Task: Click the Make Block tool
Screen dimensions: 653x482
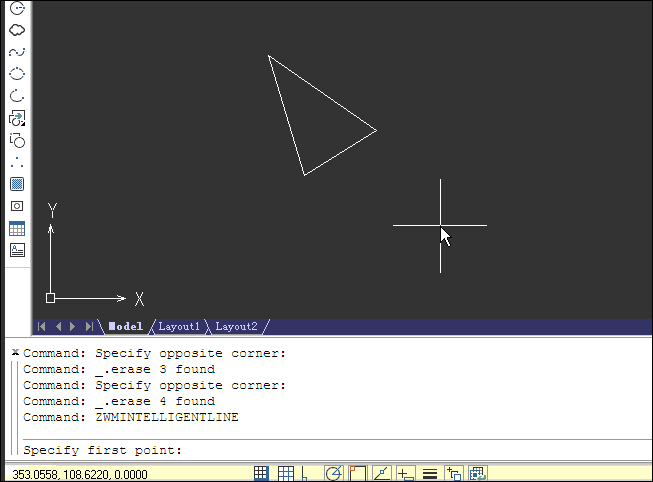Action: point(17,140)
